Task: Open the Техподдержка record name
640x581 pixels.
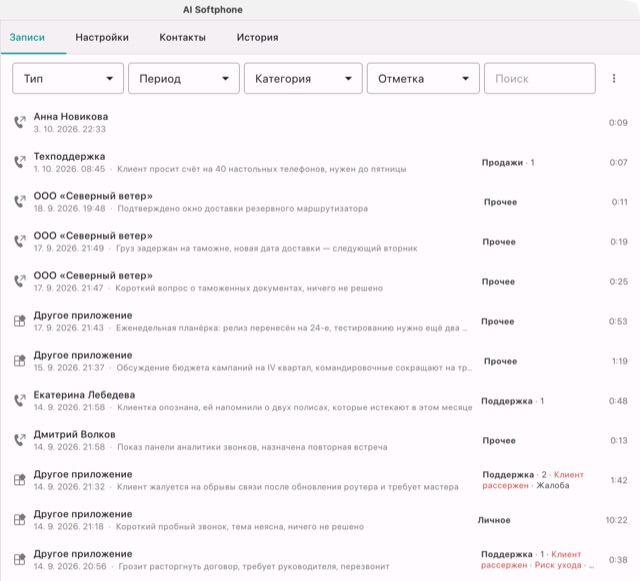Action: pos(69,156)
